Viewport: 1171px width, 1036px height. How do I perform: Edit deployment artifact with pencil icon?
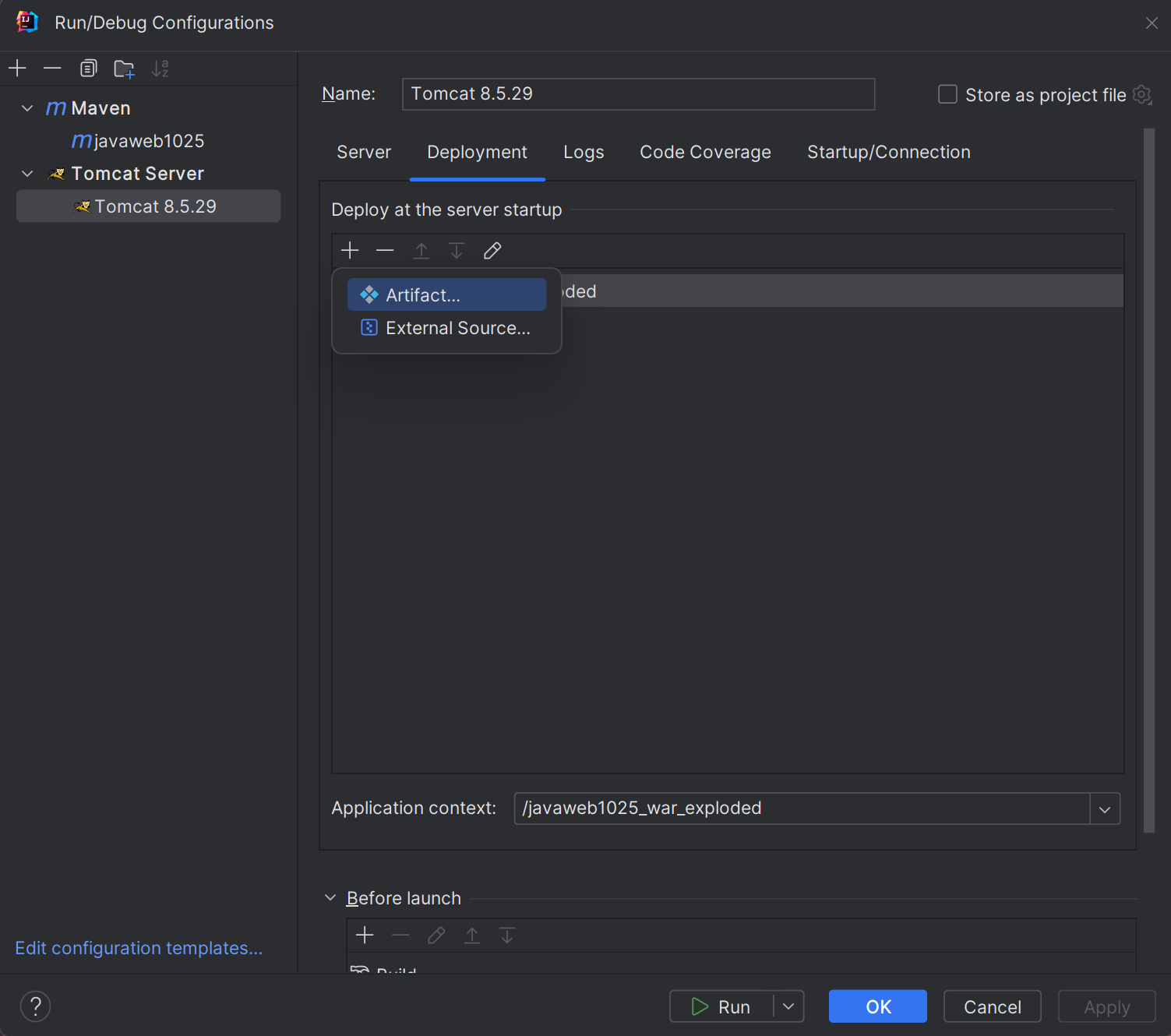click(492, 250)
